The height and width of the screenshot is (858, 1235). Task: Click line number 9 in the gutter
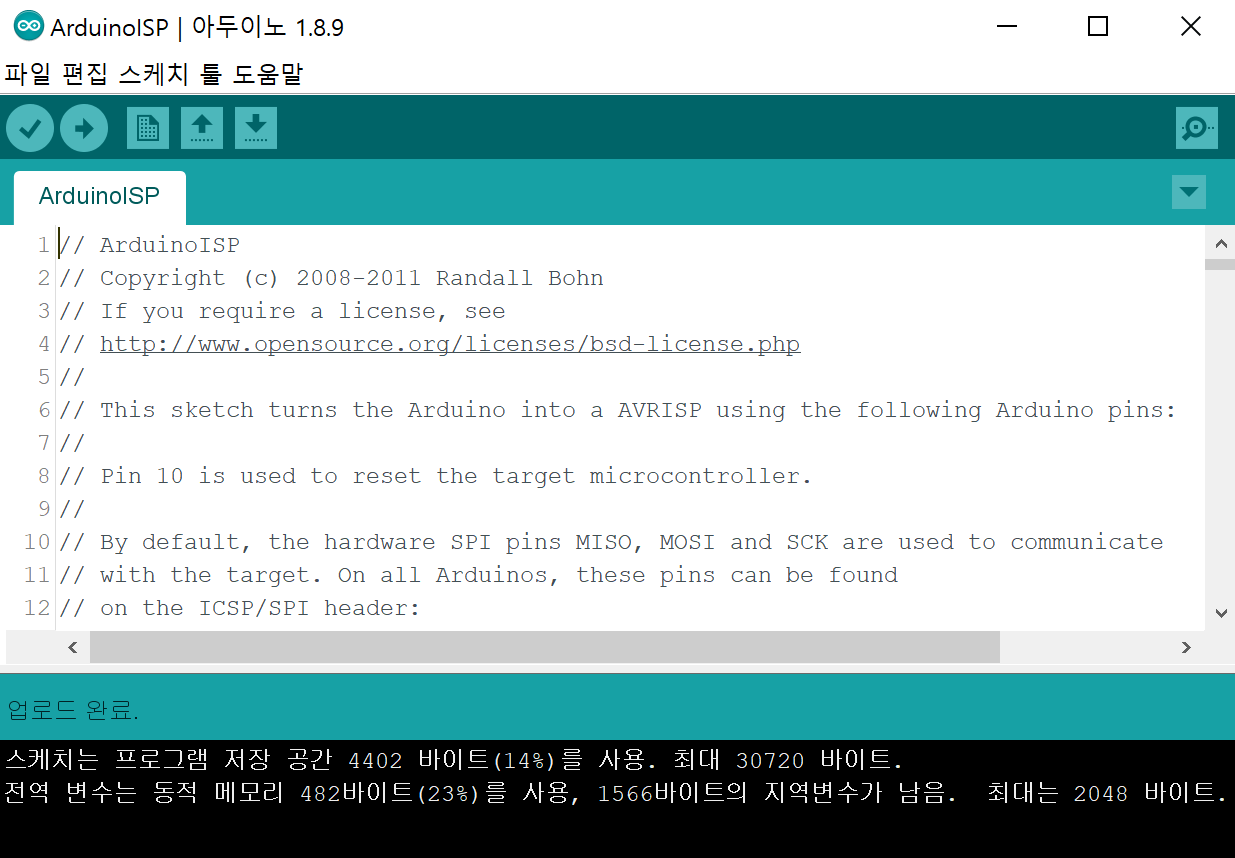click(44, 509)
